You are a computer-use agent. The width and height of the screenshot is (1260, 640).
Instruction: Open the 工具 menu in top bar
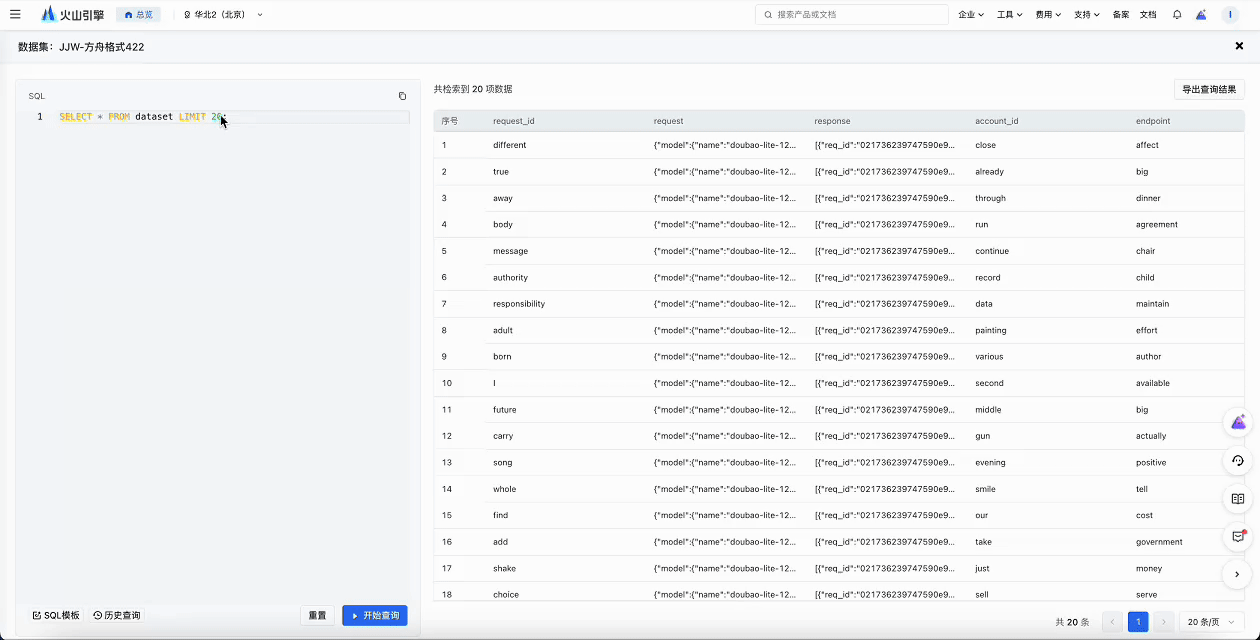pyautogui.click(x=1009, y=15)
